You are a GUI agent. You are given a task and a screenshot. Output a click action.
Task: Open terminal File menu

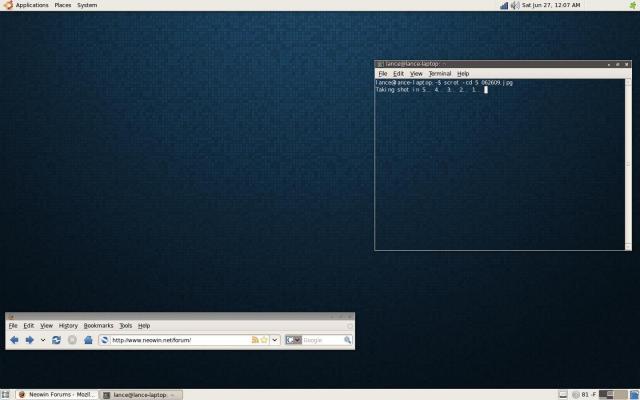[383, 74]
